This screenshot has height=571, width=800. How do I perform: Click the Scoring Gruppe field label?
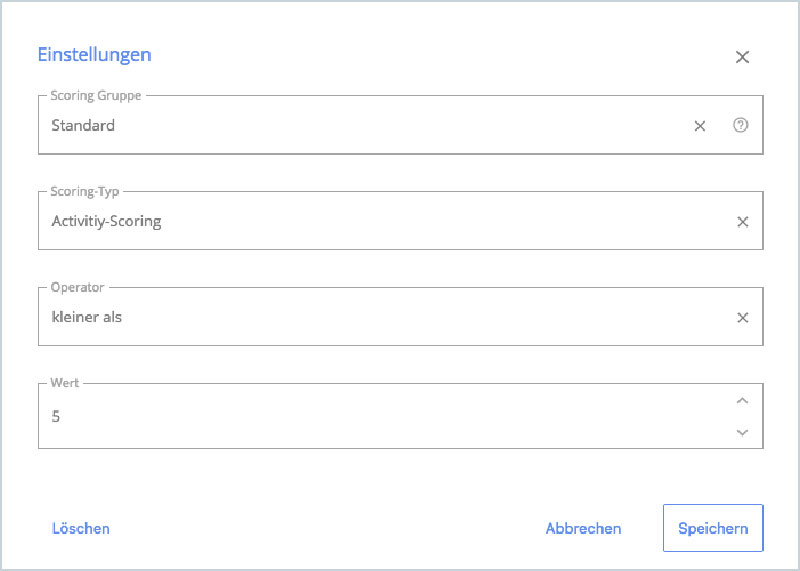coord(95,95)
